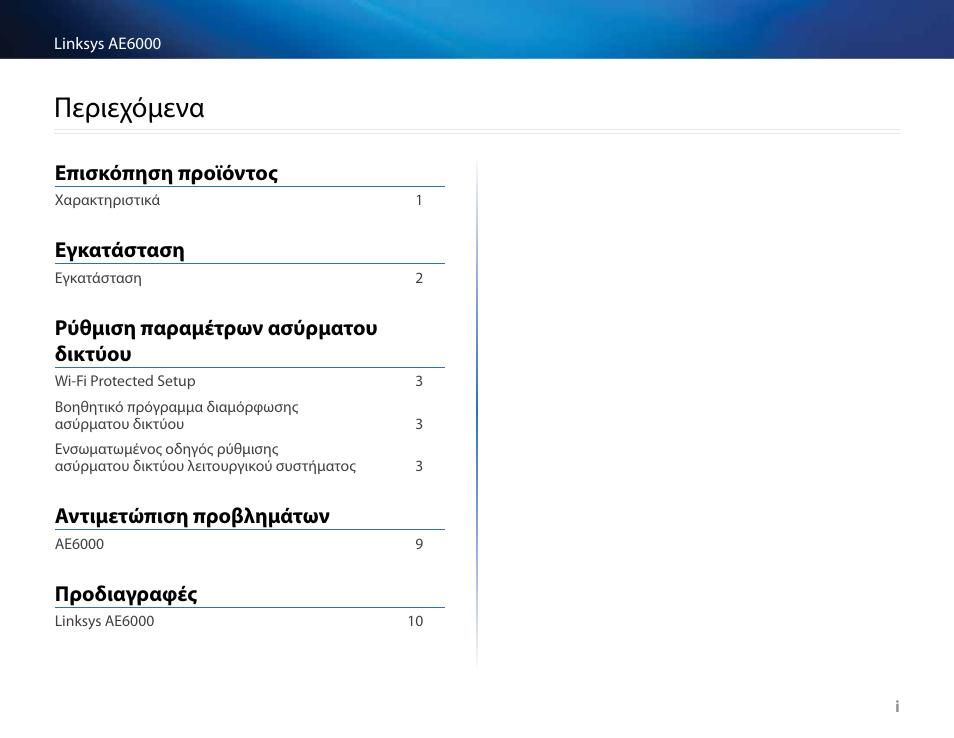
Task: Open the 'Linksys AE6000' entry under 'Προδιαγραφές'
Action: (x=104, y=621)
